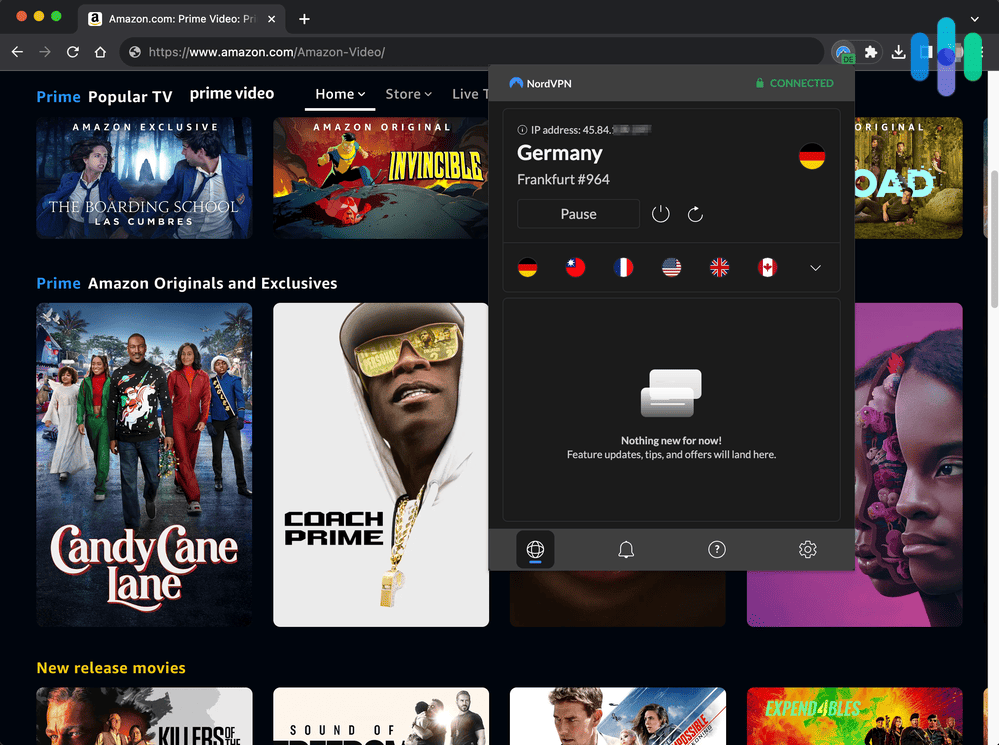Disconnect via the power icon
This screenshot has width=999, height=745.
pos(660,213)
